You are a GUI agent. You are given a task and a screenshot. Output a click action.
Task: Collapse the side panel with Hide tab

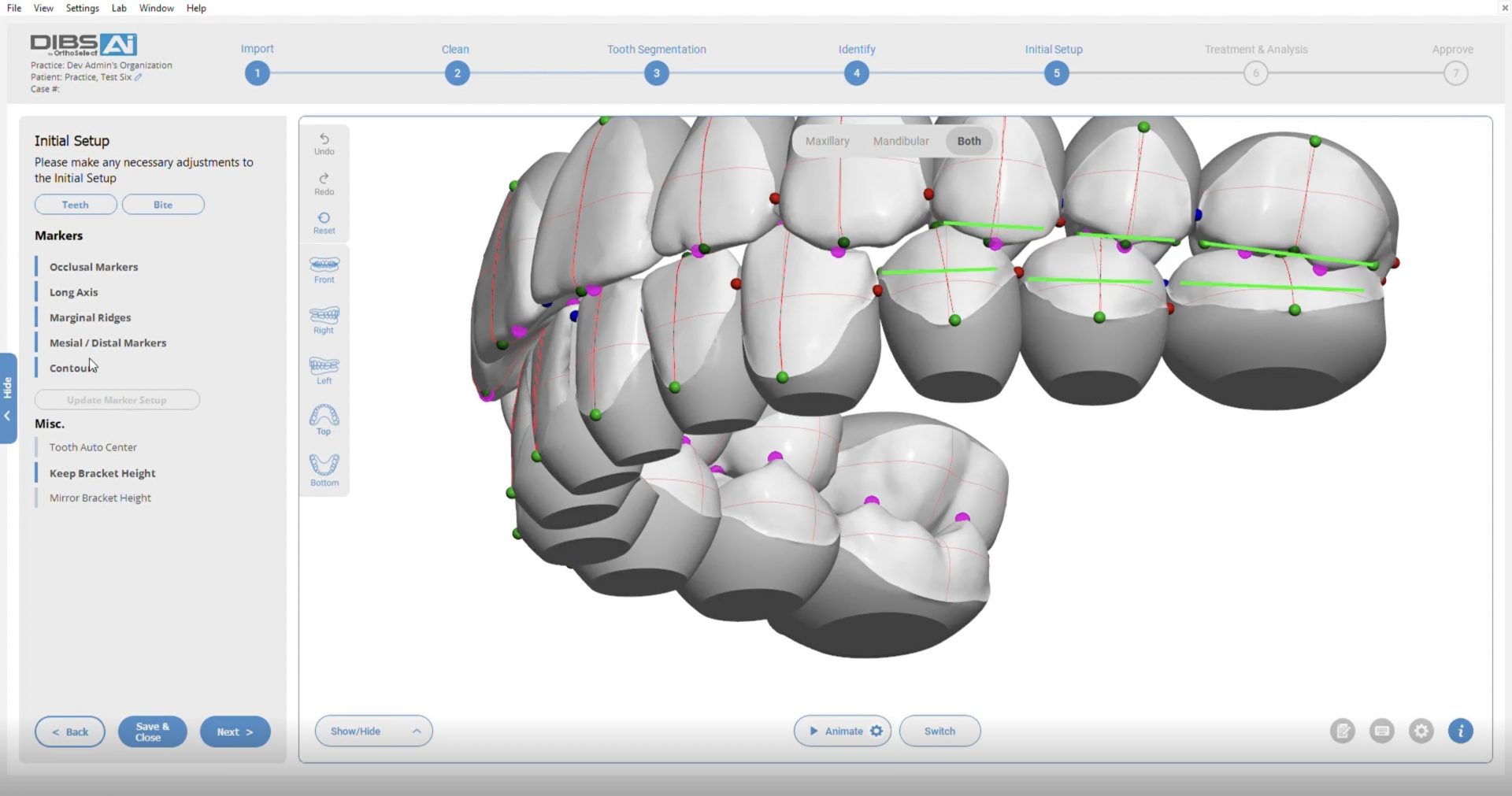coord(8,398)
